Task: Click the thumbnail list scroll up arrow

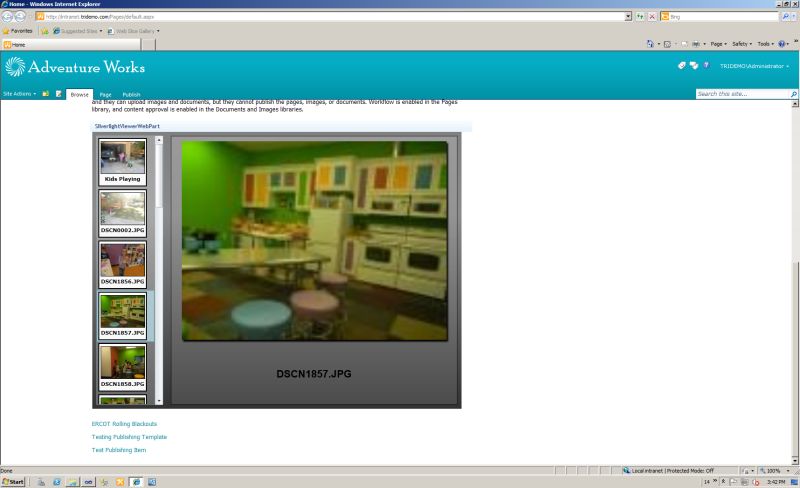Action: [159, 140]
